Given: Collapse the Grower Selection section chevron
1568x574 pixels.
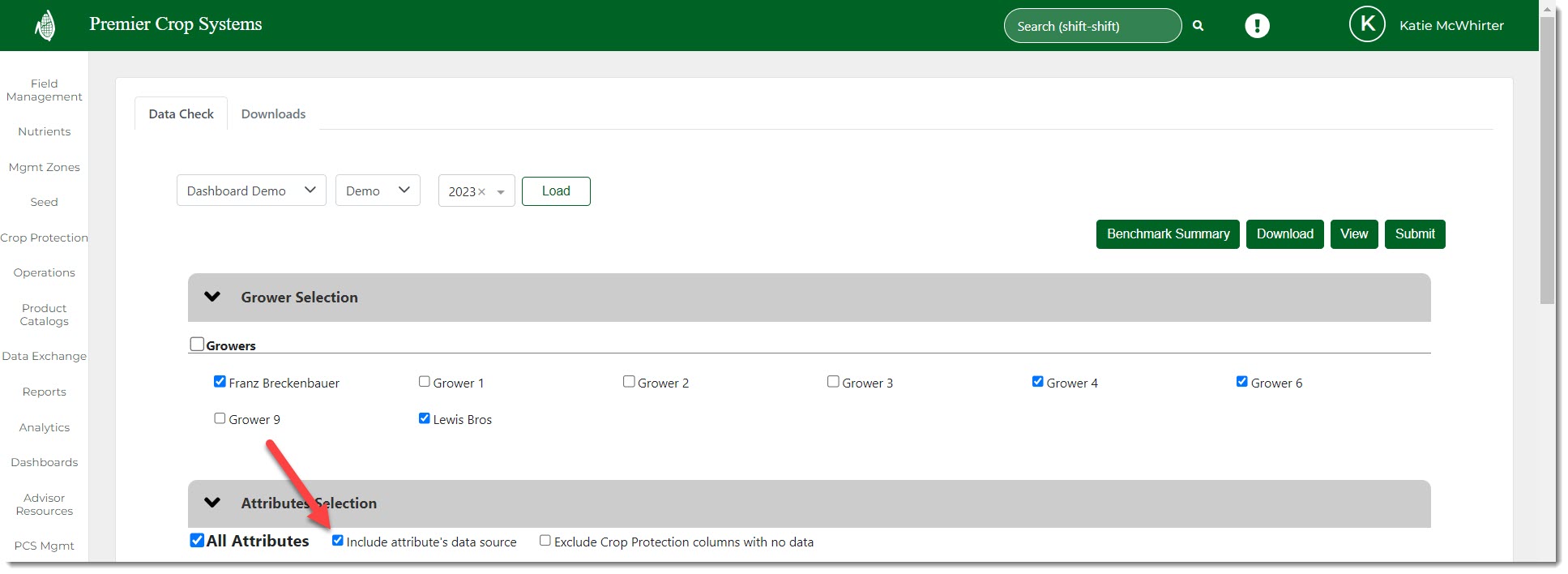Looking at the screenshot, I should [x=212, y=297].
